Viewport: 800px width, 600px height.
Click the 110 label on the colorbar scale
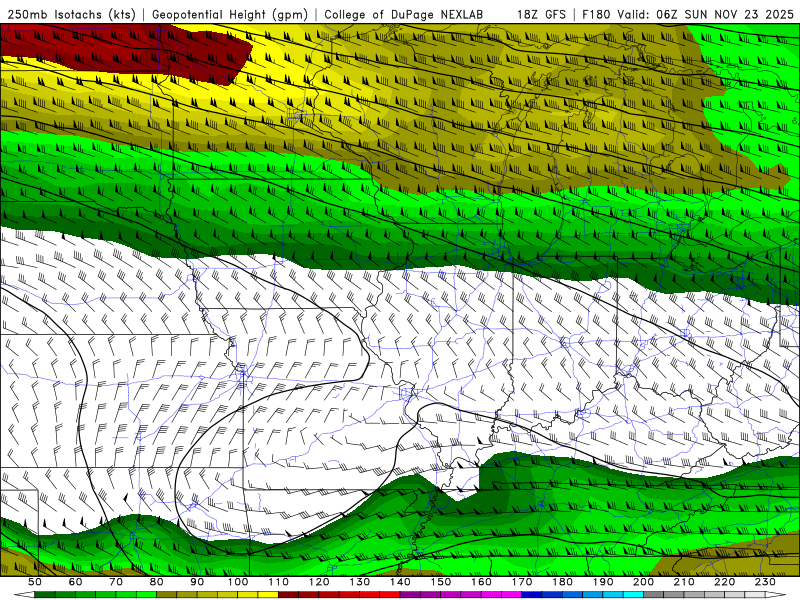279,582
